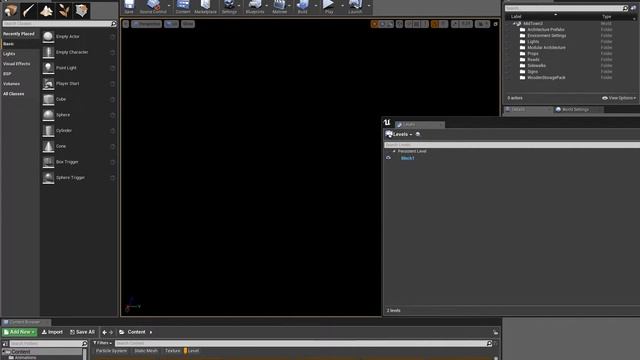This screenshot has height=360, width=640.
Task: Click the Empty Actor icon
Action: click(48, 37)
